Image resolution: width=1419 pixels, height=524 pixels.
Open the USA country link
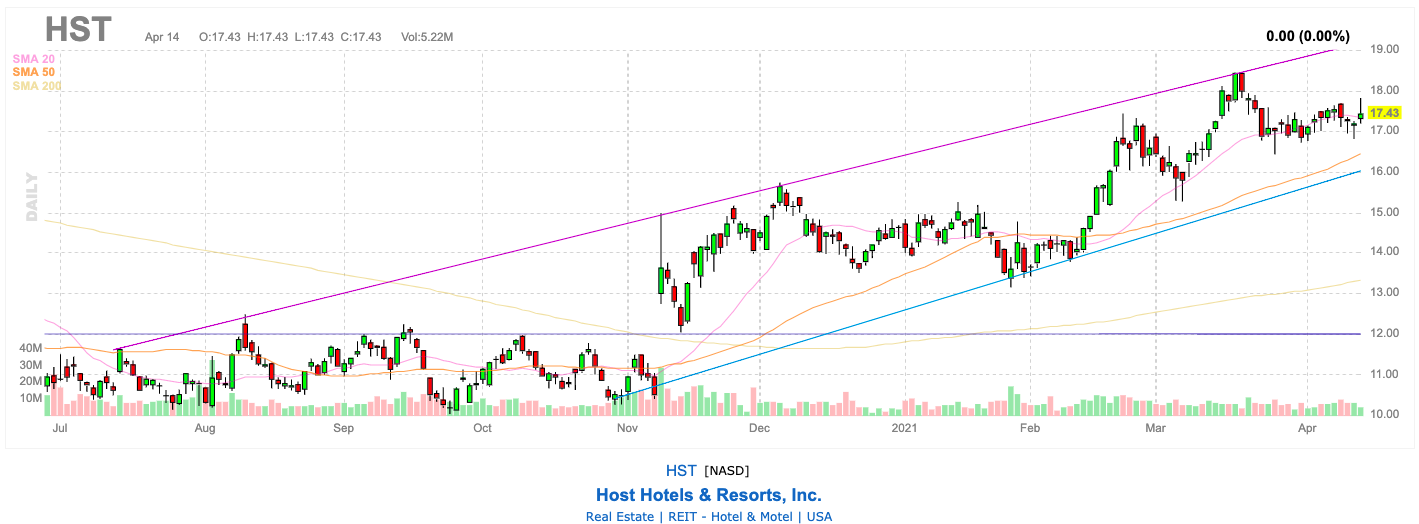point(818,517)
